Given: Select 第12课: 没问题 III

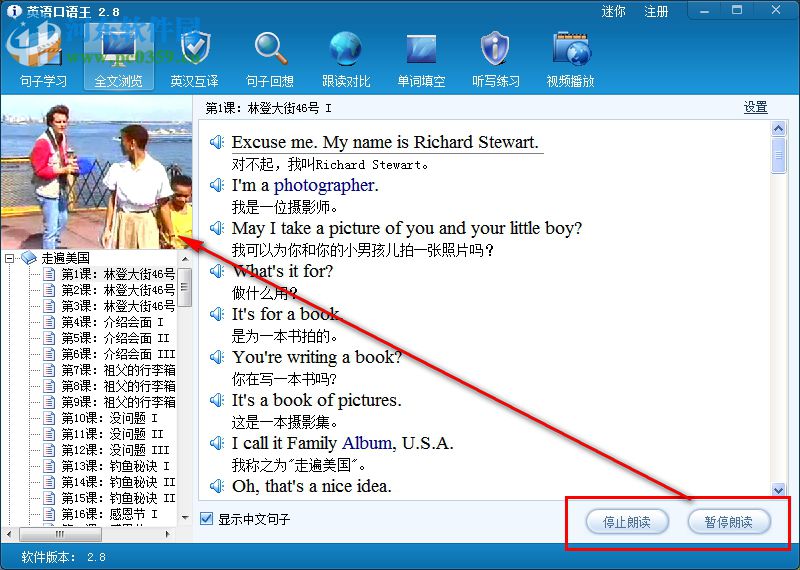Looking at the screenshot, I should tap(115, 450).
